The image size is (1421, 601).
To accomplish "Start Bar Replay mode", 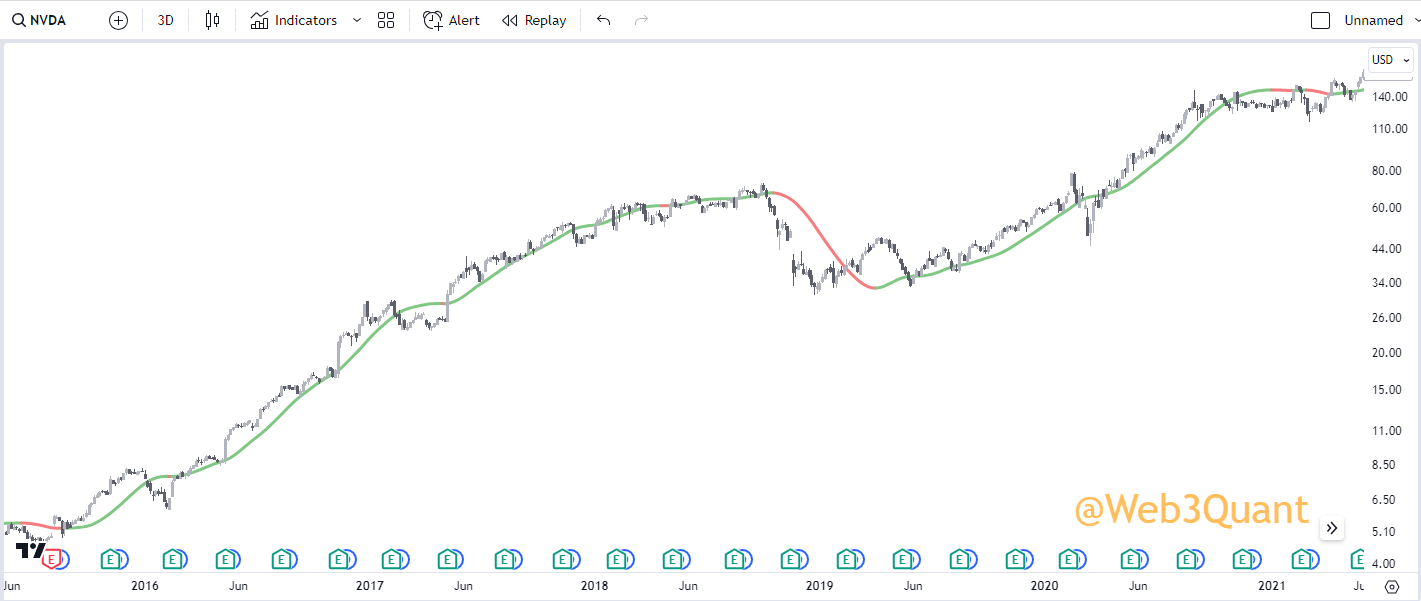I will (x=534, y=20).
